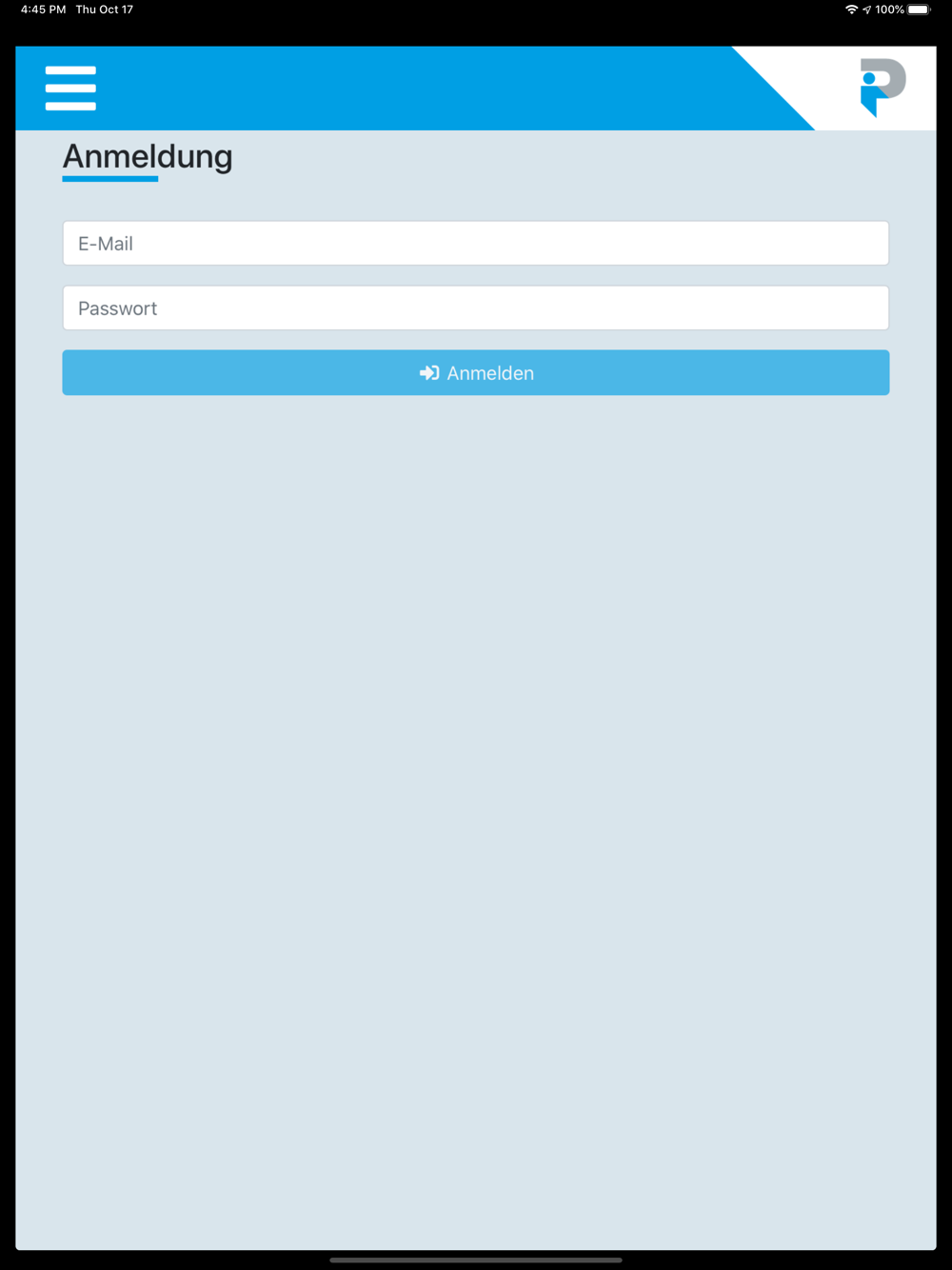Click the blue dot in the logo
The width and height of the screenshot is (952, 1270).
click(869, 78)
